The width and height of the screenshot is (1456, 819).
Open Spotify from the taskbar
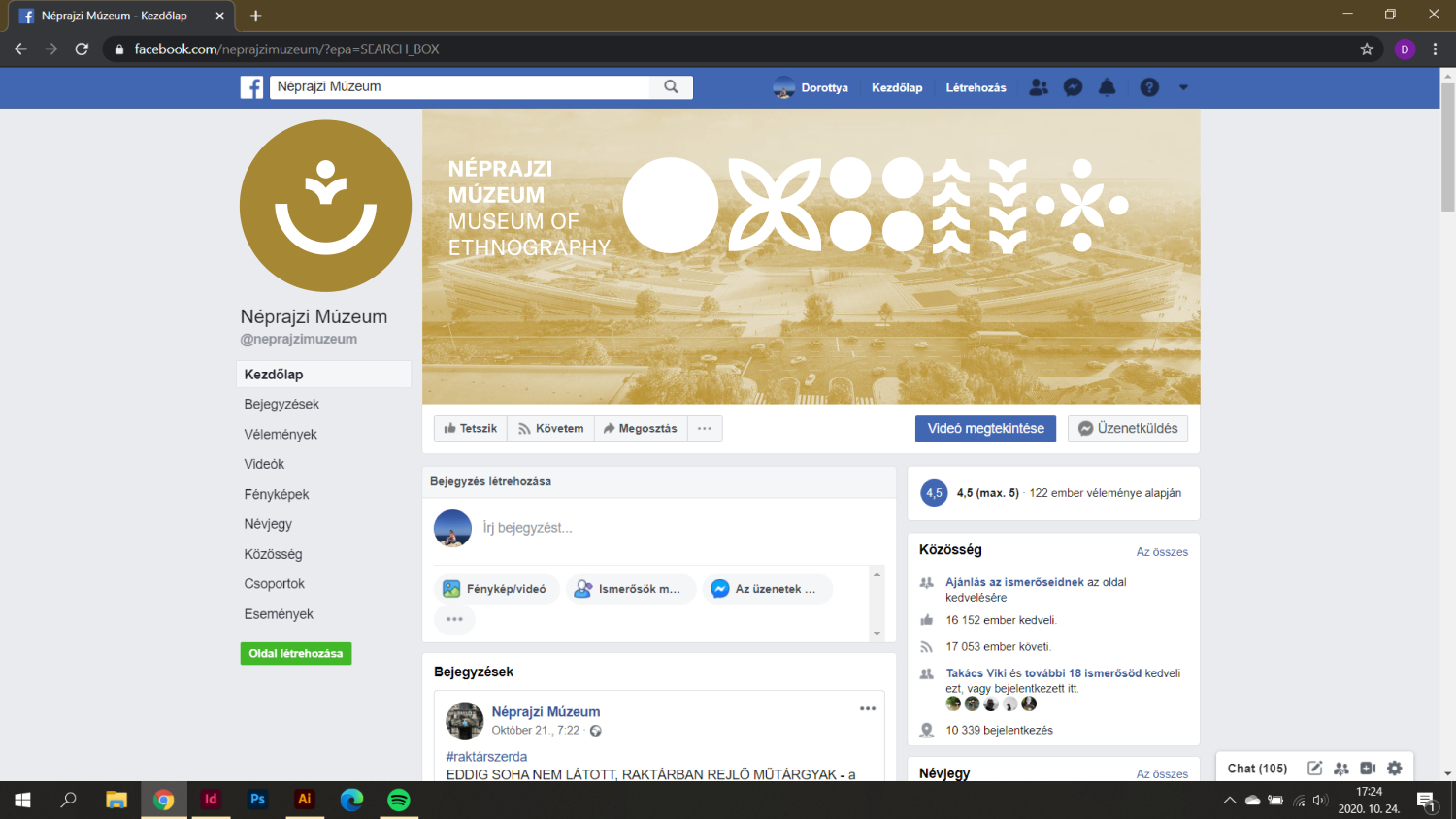click(x=399, y=800)
